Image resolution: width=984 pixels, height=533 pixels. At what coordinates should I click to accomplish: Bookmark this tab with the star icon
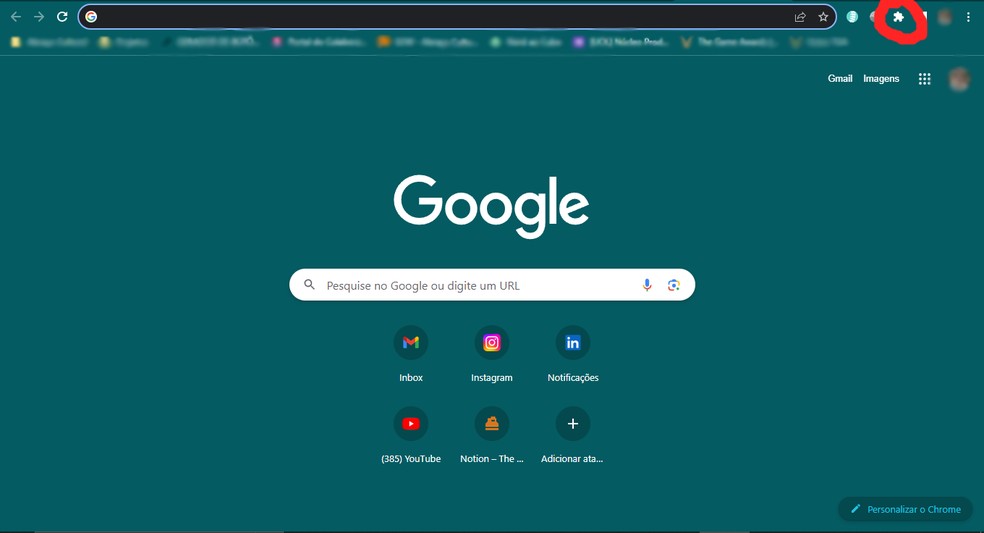pos(823,17)
